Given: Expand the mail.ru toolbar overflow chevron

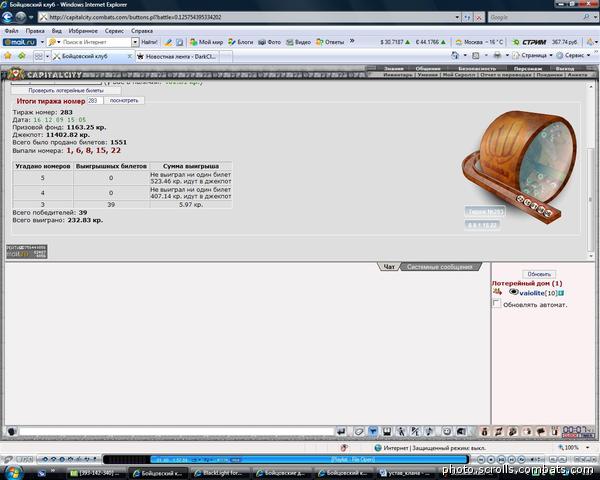Looking at the screenshot, I should click(x=352, y=41).
